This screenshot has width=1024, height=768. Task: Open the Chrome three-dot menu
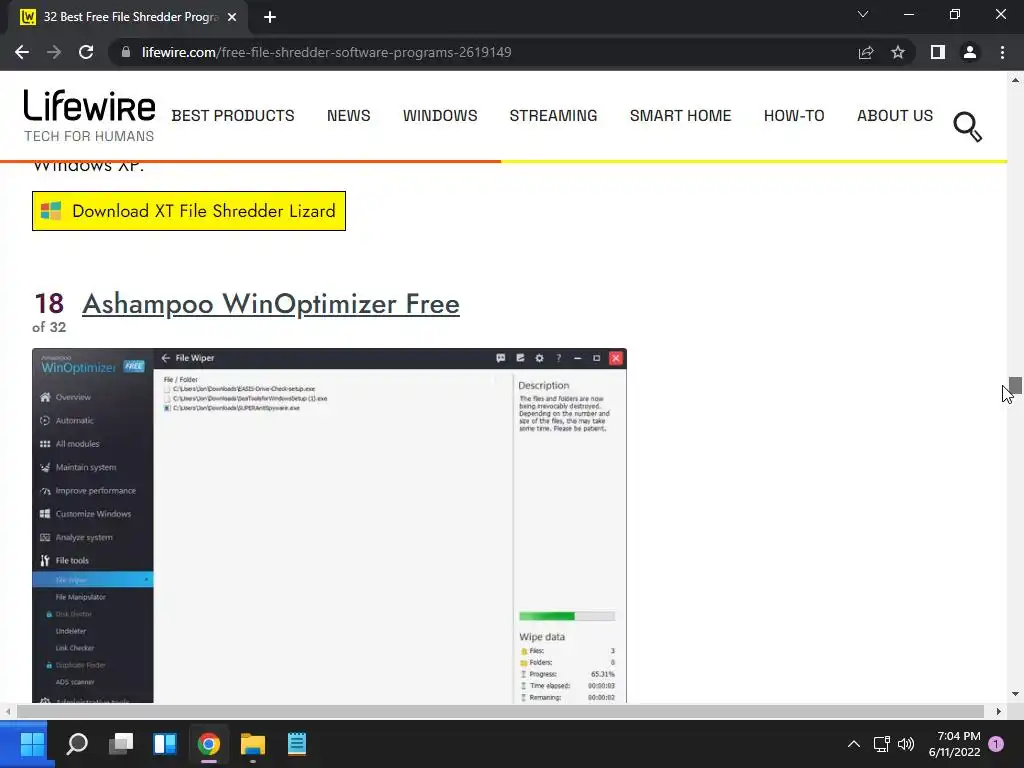pos(1002,52)
